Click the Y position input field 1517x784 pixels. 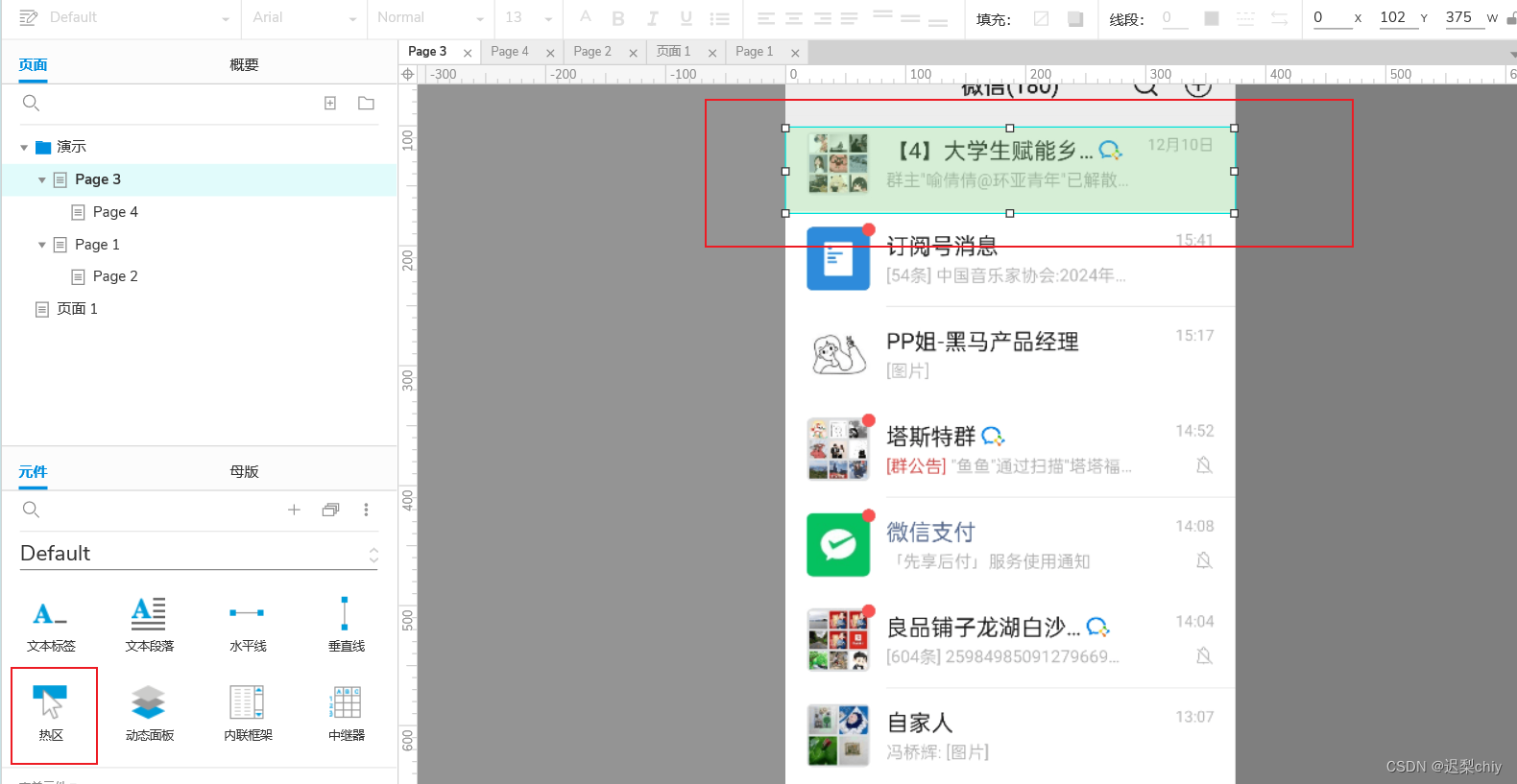(1399, 17)
